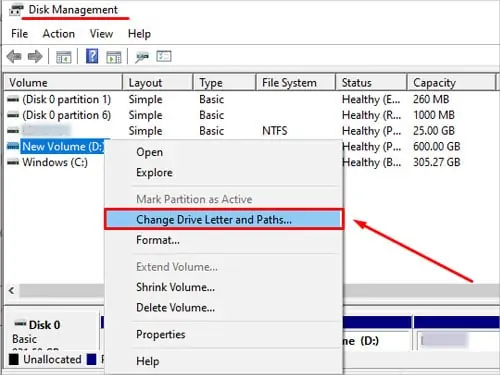Choose Format... from context menu

tap(223, 240)
